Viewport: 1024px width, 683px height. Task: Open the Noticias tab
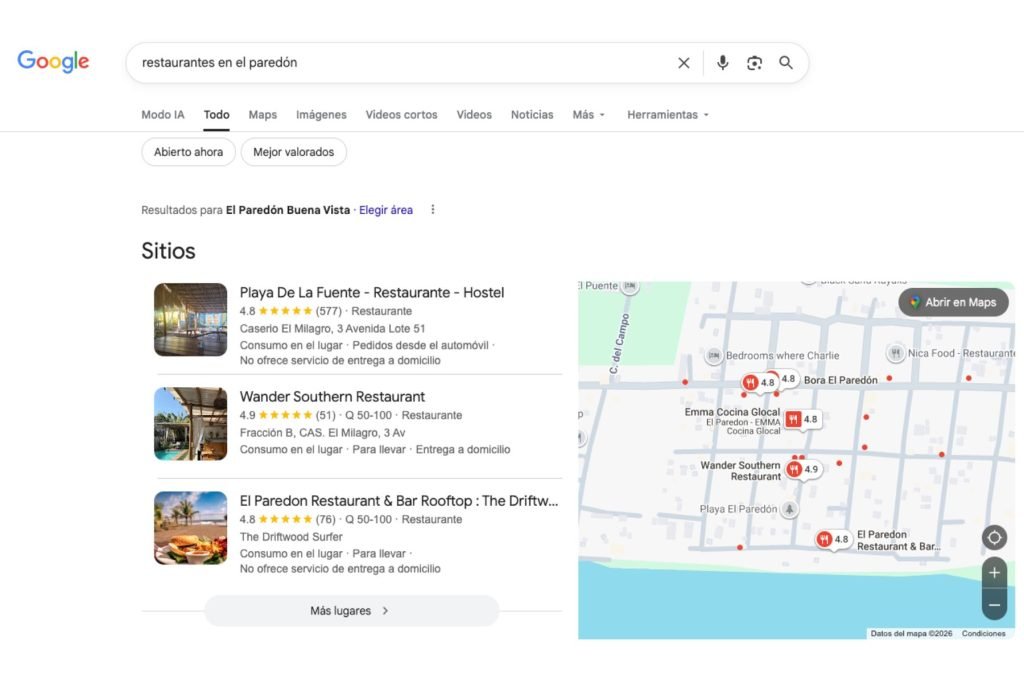532,114
